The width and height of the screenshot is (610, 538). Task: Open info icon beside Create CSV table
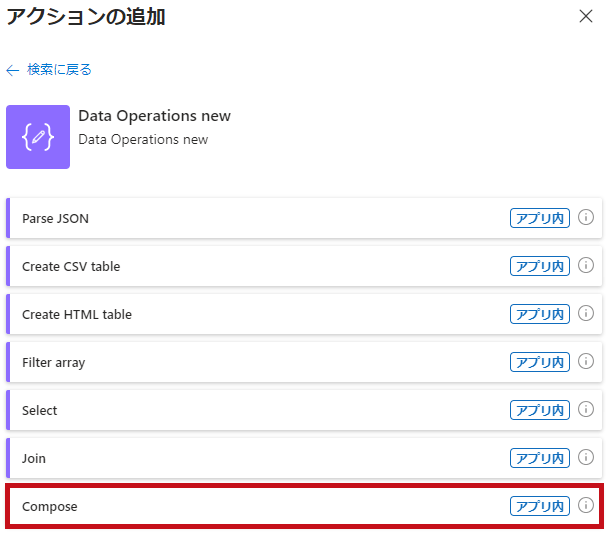[x=585, y=265]
